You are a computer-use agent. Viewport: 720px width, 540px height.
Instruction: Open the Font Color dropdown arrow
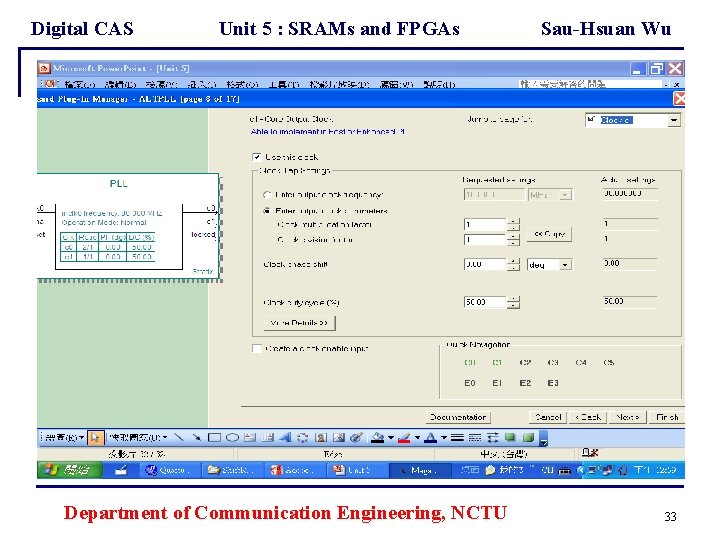point(444,438)
